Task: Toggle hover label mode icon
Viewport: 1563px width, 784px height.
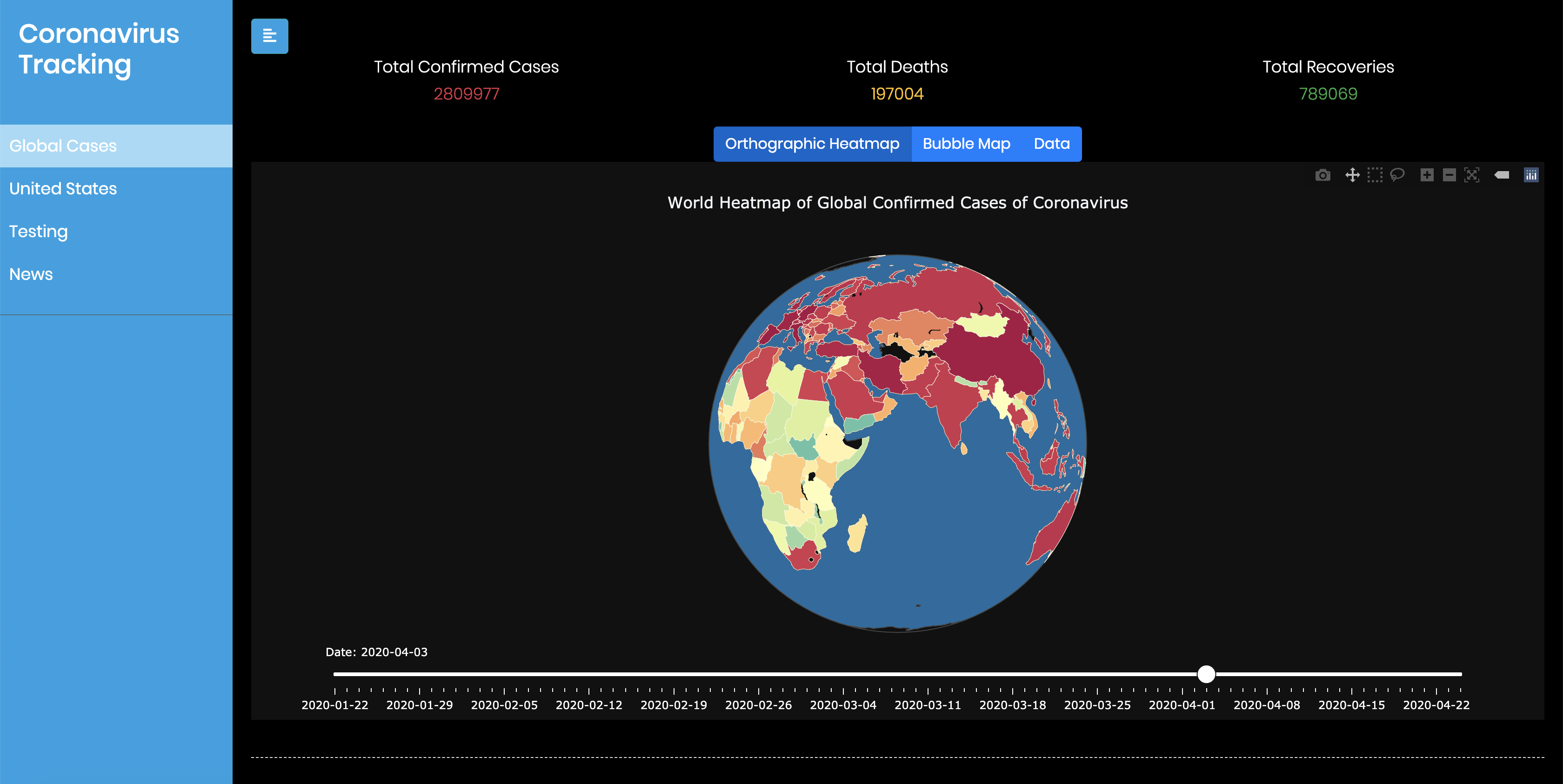Action: pos(1502,175)
